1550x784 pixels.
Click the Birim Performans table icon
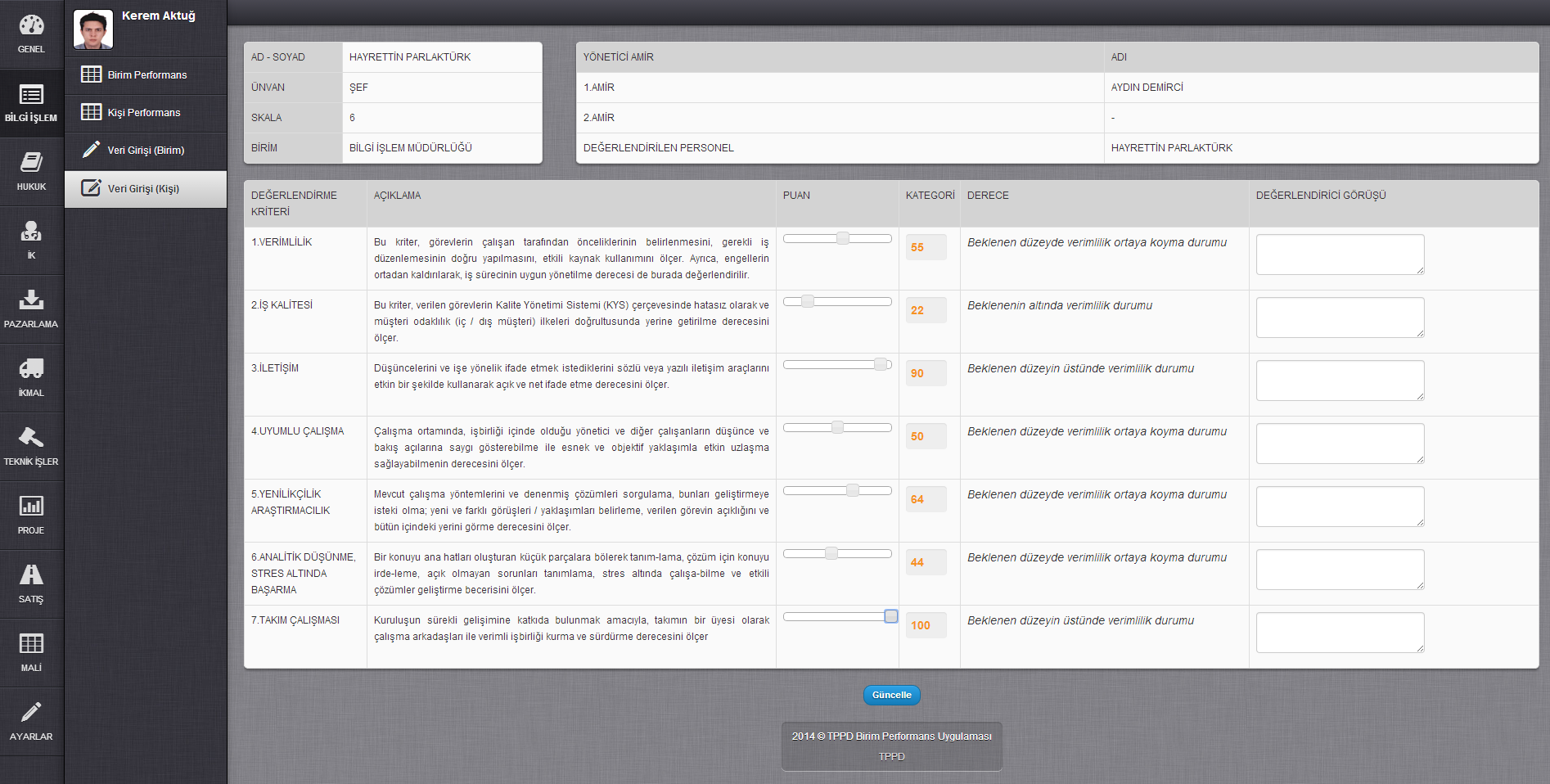[x=92, y=74]
